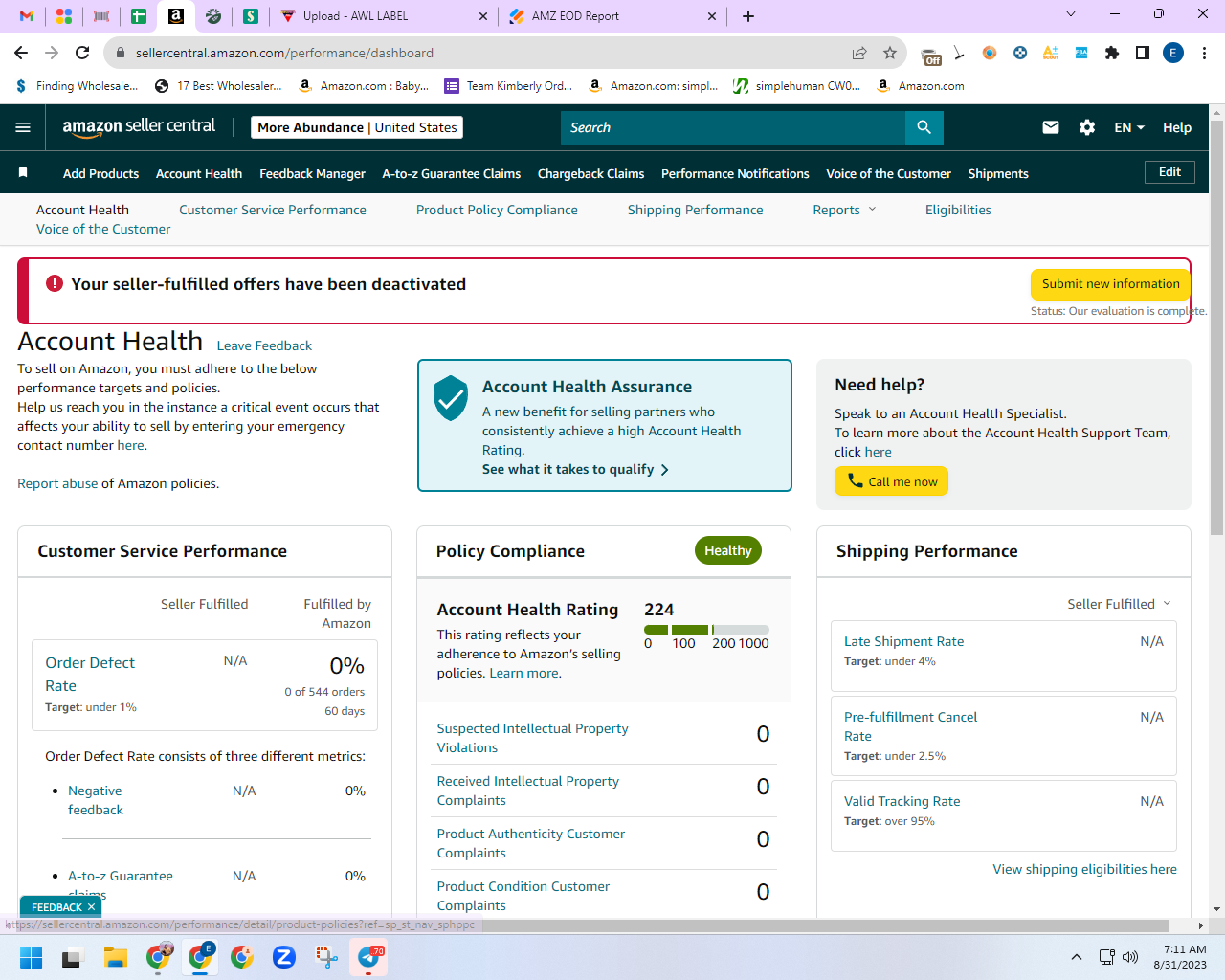
Task: Open the green cross pinned tab
Action: coord(139,15)
